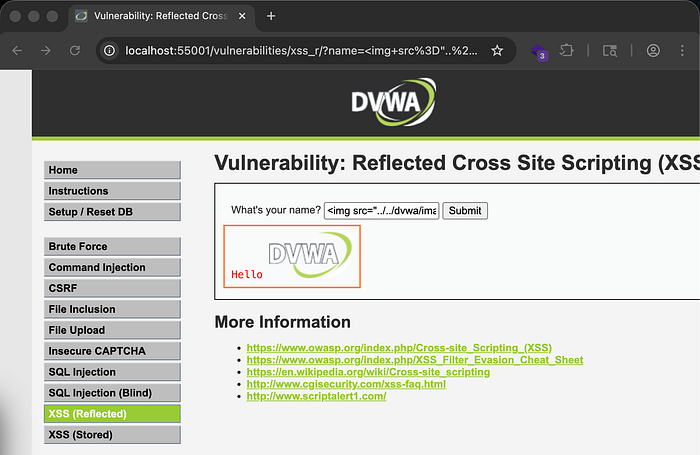This screenshot has height=455, width=700.
Task: Open the scriptalert1.com link
Action: (x=316, y=396)
